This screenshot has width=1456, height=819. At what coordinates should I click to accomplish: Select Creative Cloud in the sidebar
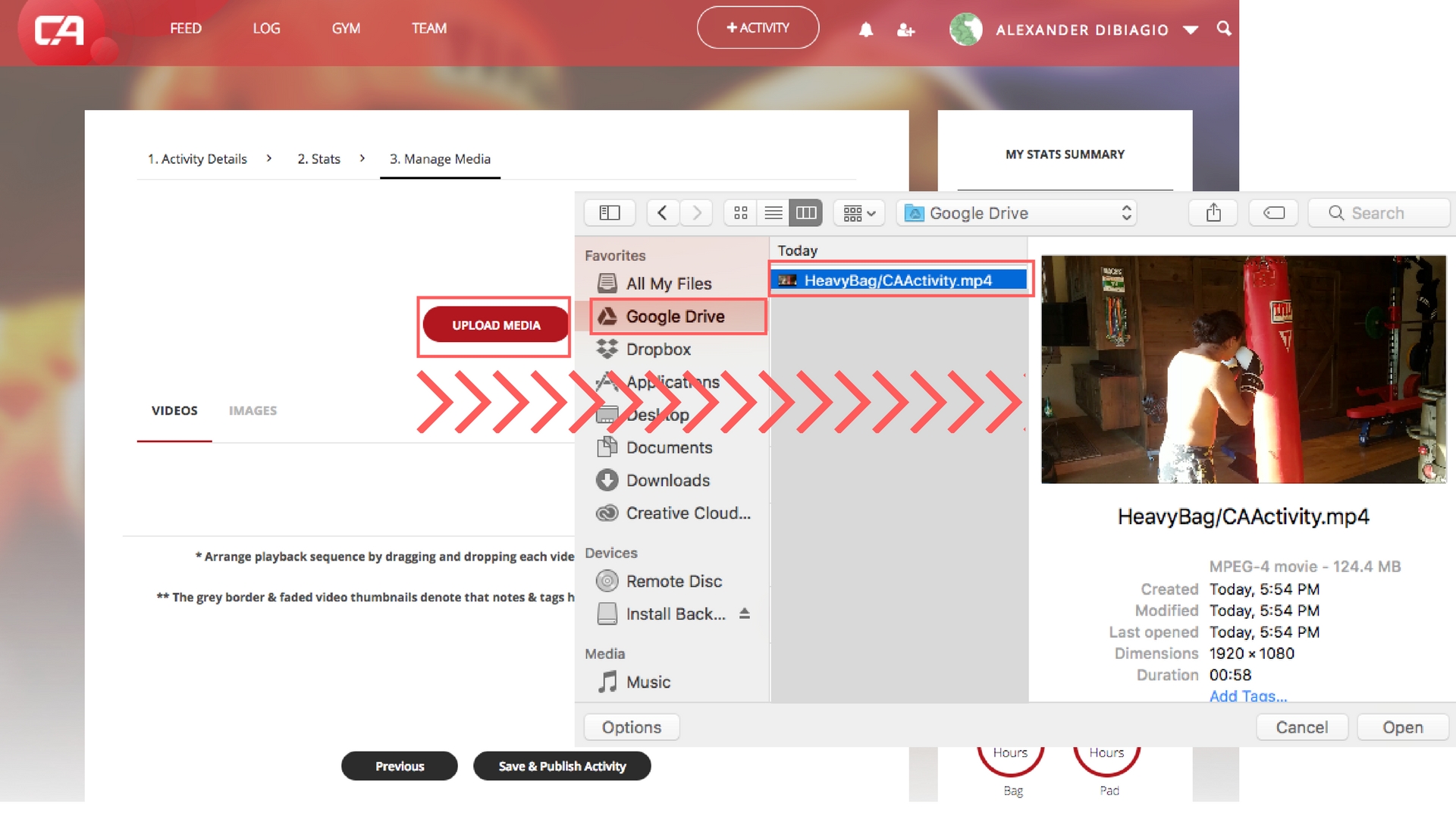tap(672, 513)
